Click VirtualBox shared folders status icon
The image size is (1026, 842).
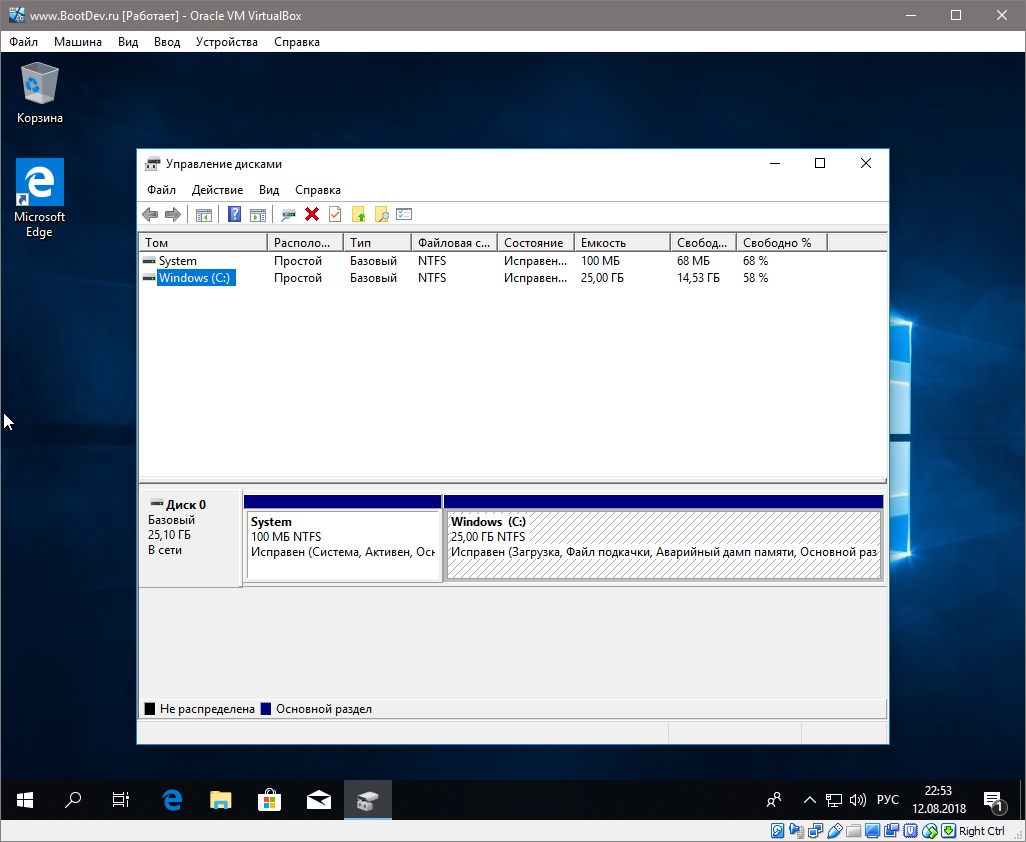tap(853, 831)
